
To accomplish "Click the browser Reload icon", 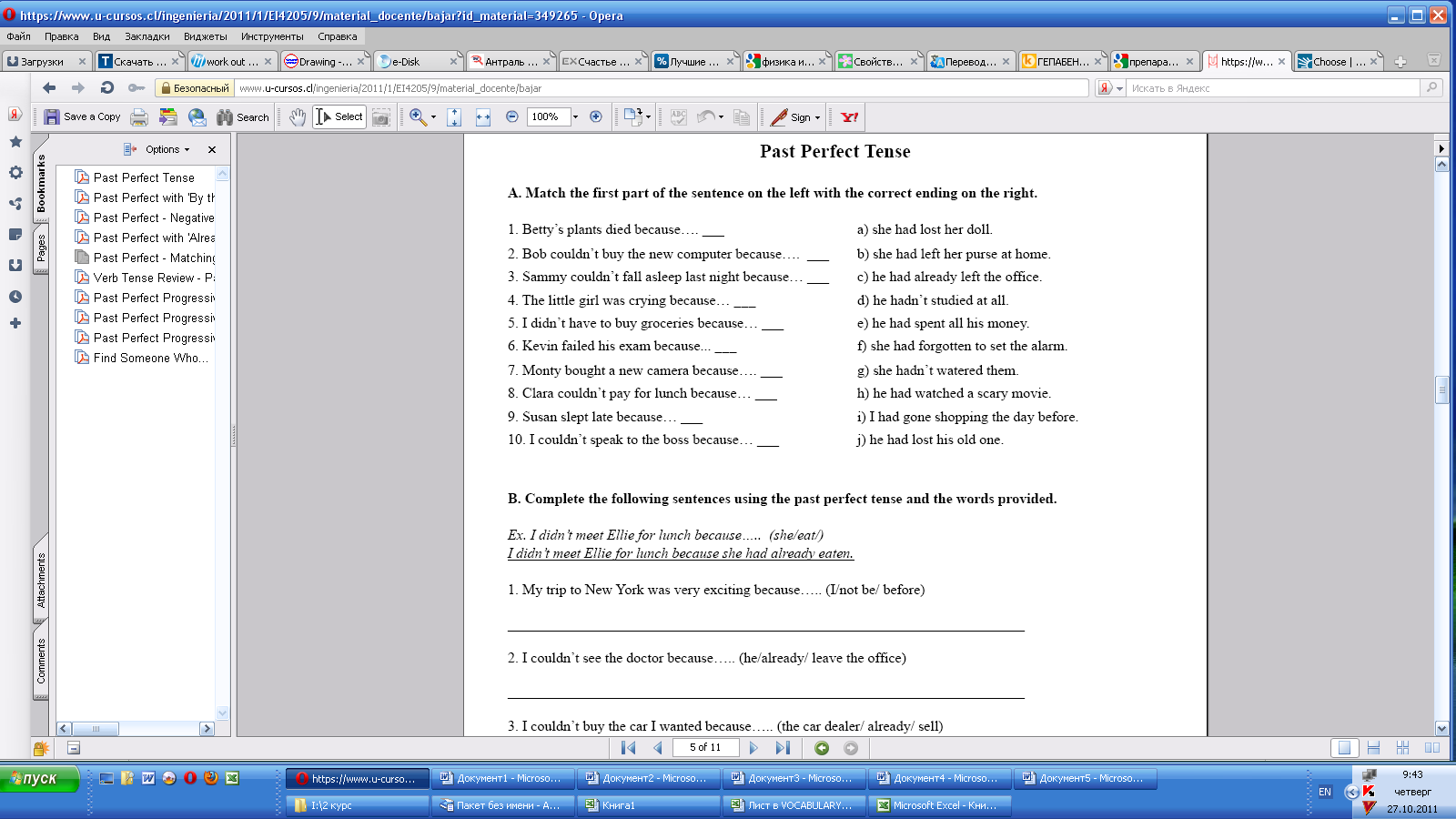I will coord(107,87).
